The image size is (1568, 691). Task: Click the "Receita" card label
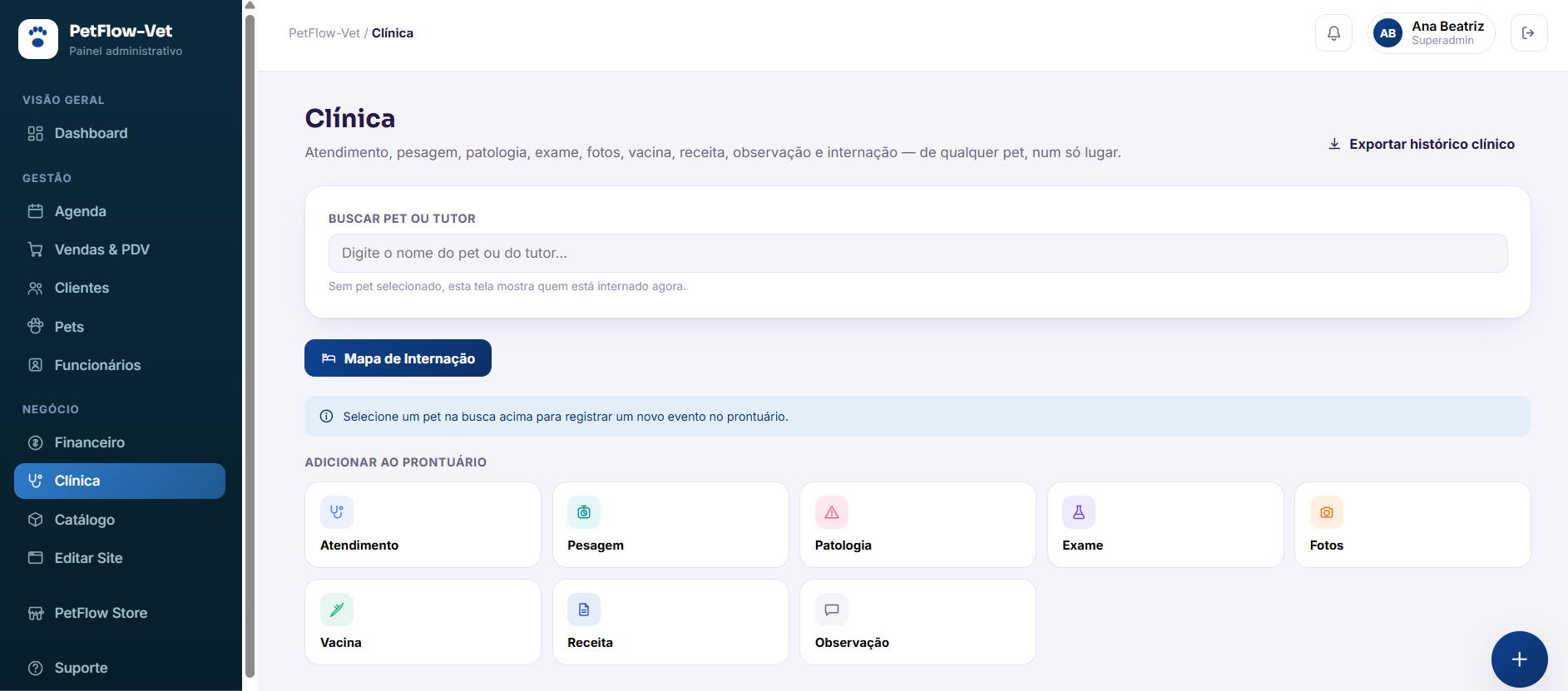[590, 643]
